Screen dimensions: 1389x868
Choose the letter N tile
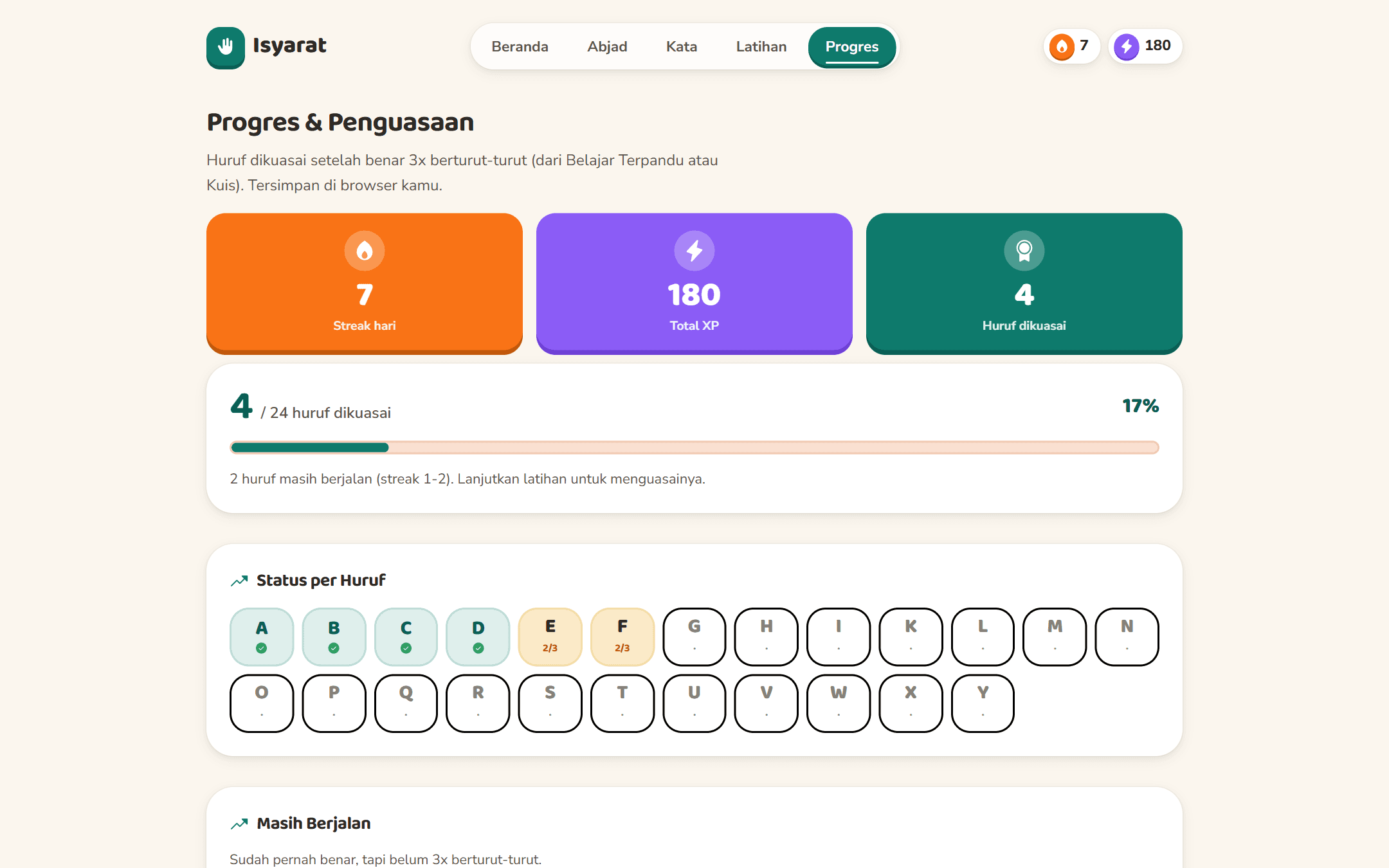tap(1127, 637)
